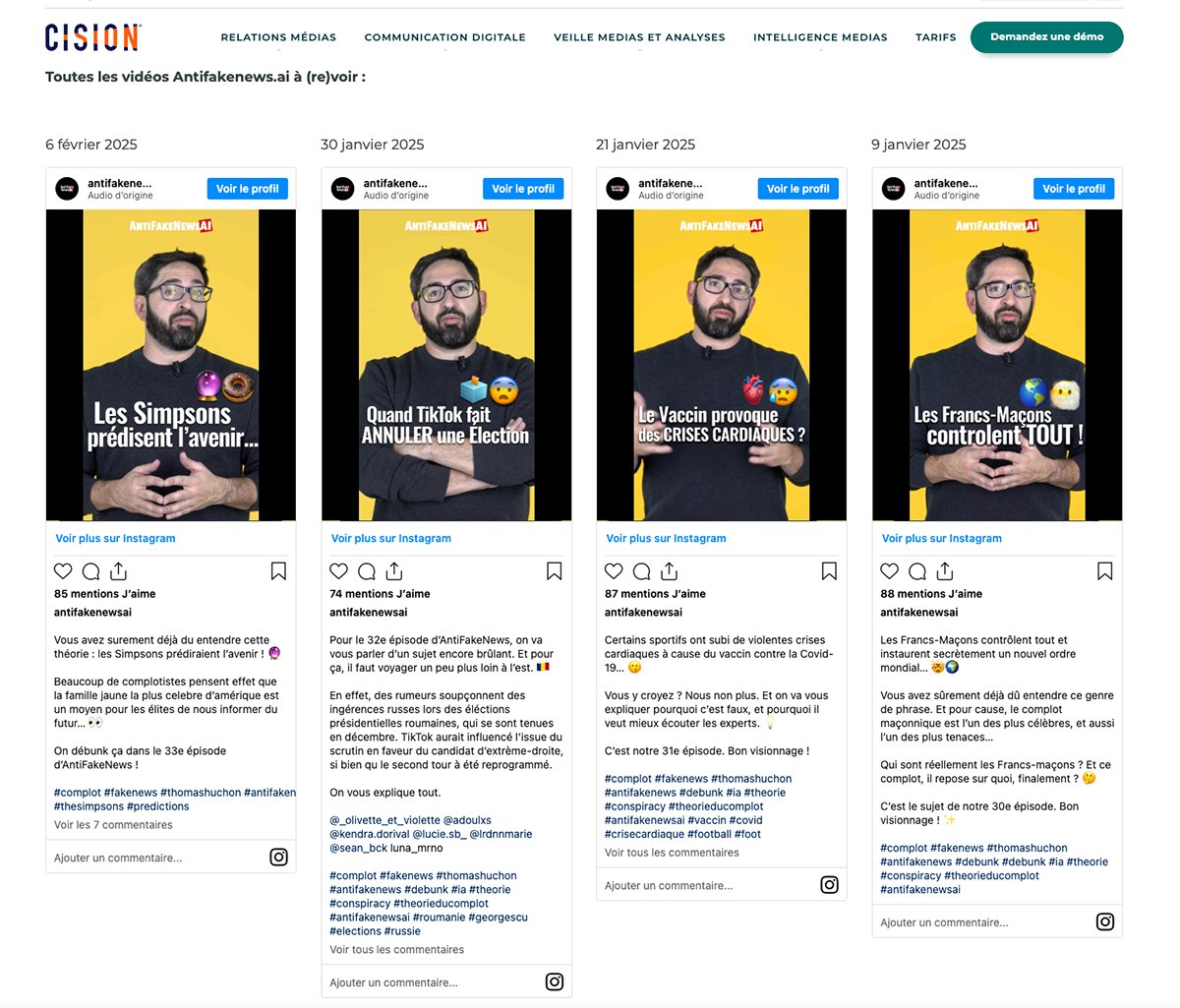1180x1008 pixels.
Task: Open Voir les 7 commentaires link
Action: (113, 825)
